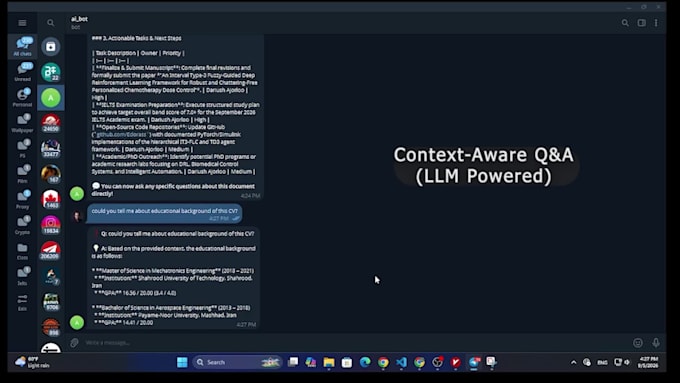680x383 pixels.
Task: Click the Telegram icon in the taskbar
Action: click(474, 362)
